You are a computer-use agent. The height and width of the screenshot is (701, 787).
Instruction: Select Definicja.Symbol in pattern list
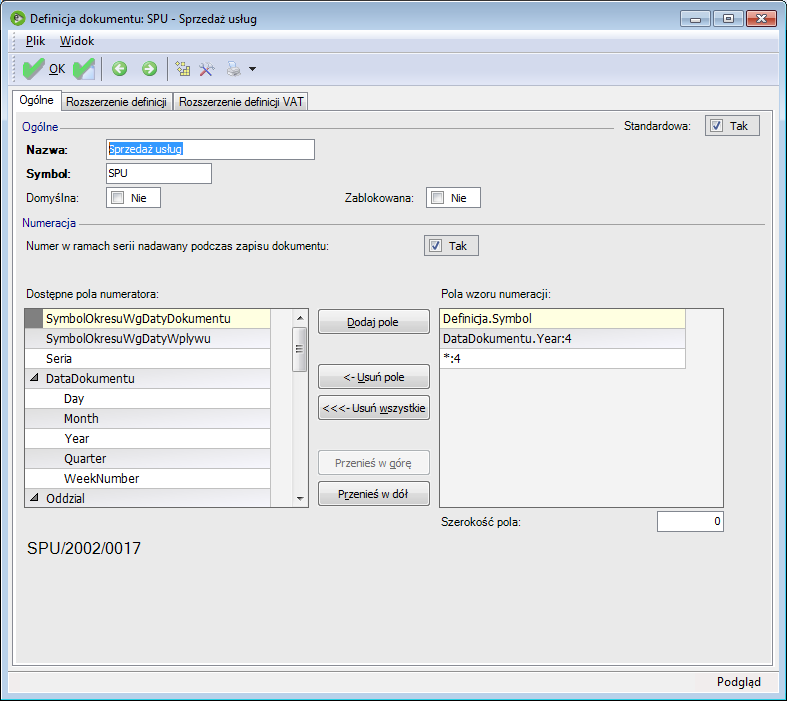562,319
